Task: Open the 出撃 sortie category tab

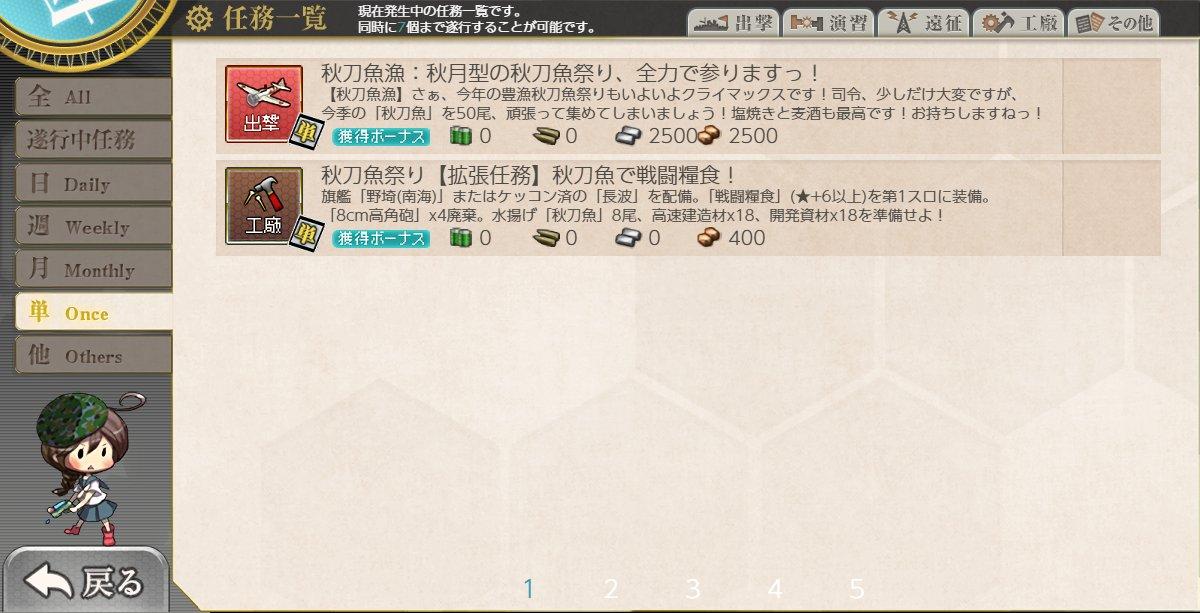Action: (732, 24)
